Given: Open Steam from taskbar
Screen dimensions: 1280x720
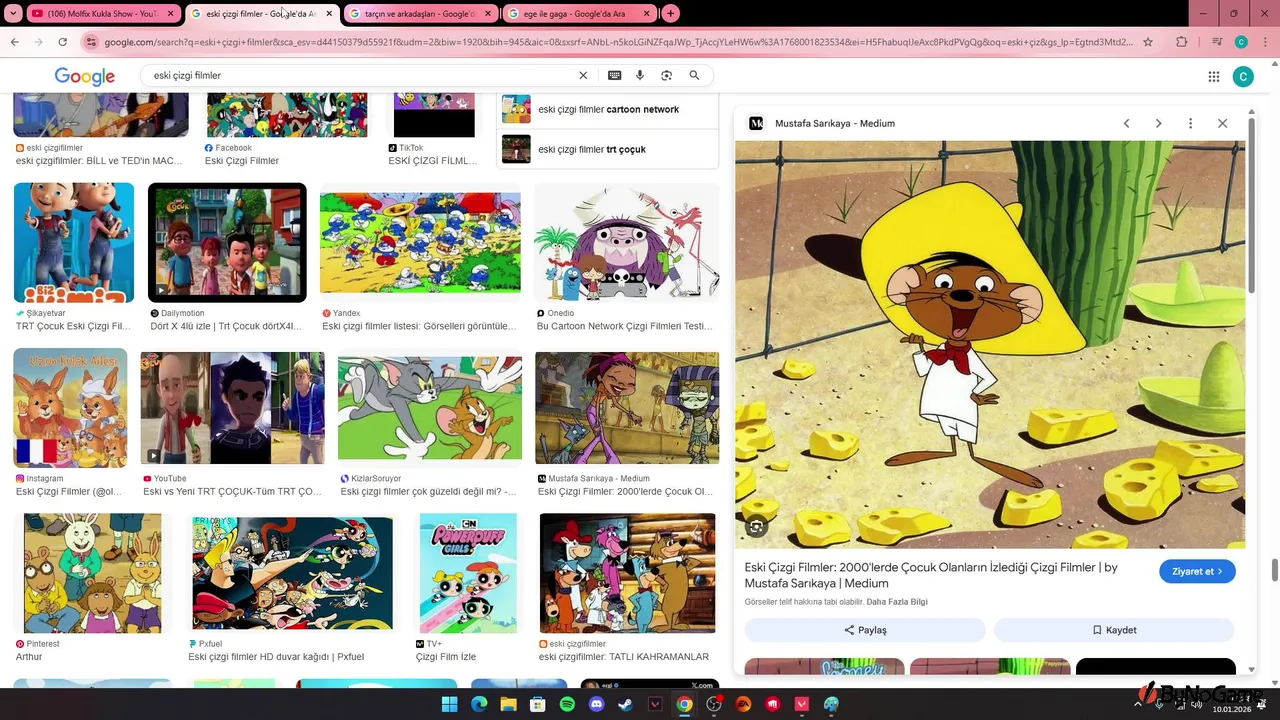Looking at the screenshot, I should pyautogui.click(x=626, y=704).
